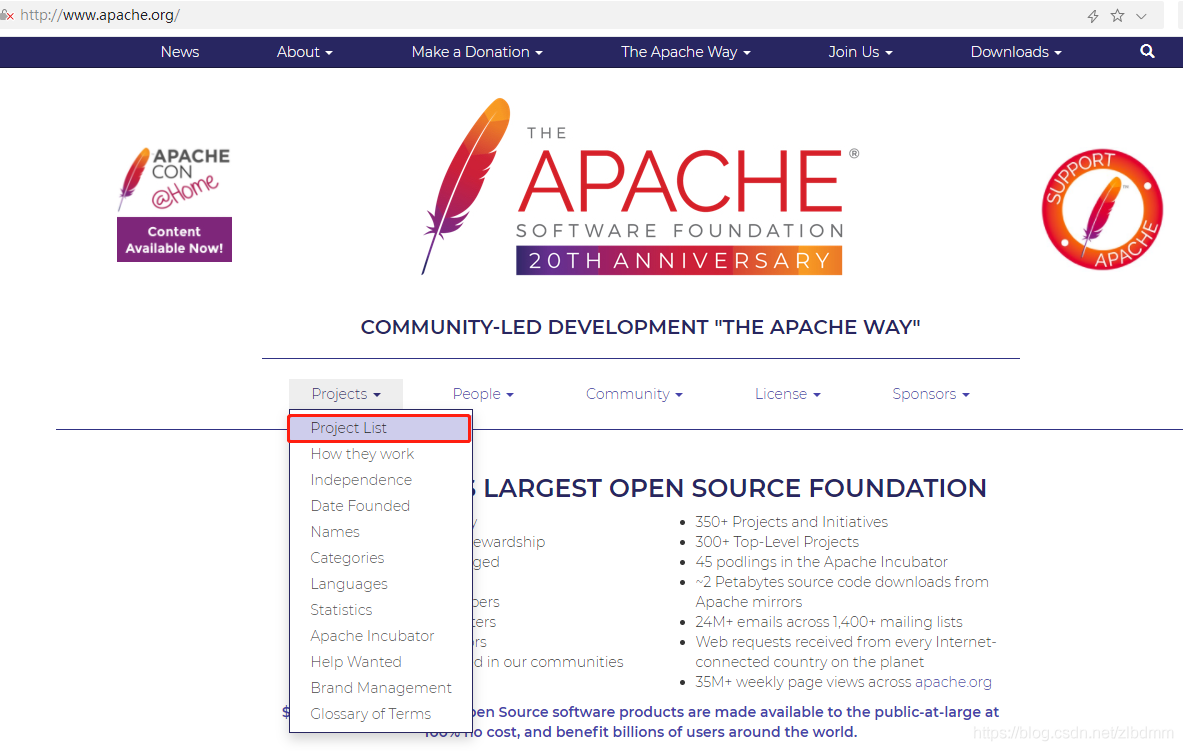Click 300+ Top-Level Projects text
The width and height of the screenshot is (1183, 751).
[777, 542]
